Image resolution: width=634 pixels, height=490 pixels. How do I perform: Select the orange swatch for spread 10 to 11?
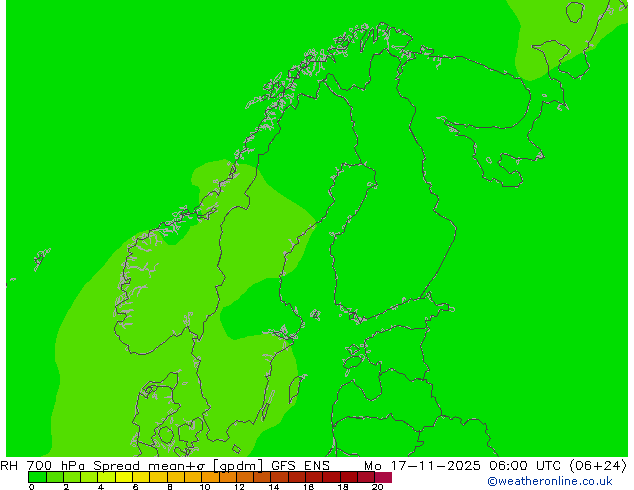click(210, 477)
